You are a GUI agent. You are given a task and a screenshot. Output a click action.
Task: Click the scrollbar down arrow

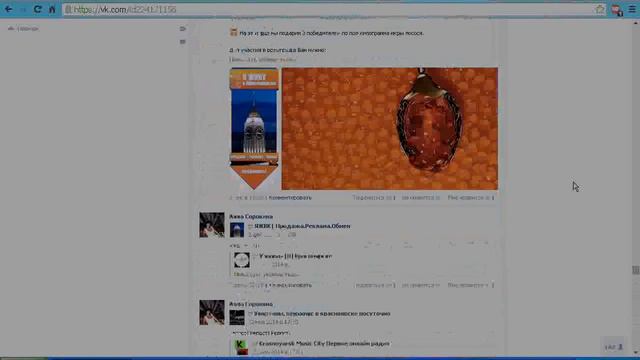(x=636, y=353)
